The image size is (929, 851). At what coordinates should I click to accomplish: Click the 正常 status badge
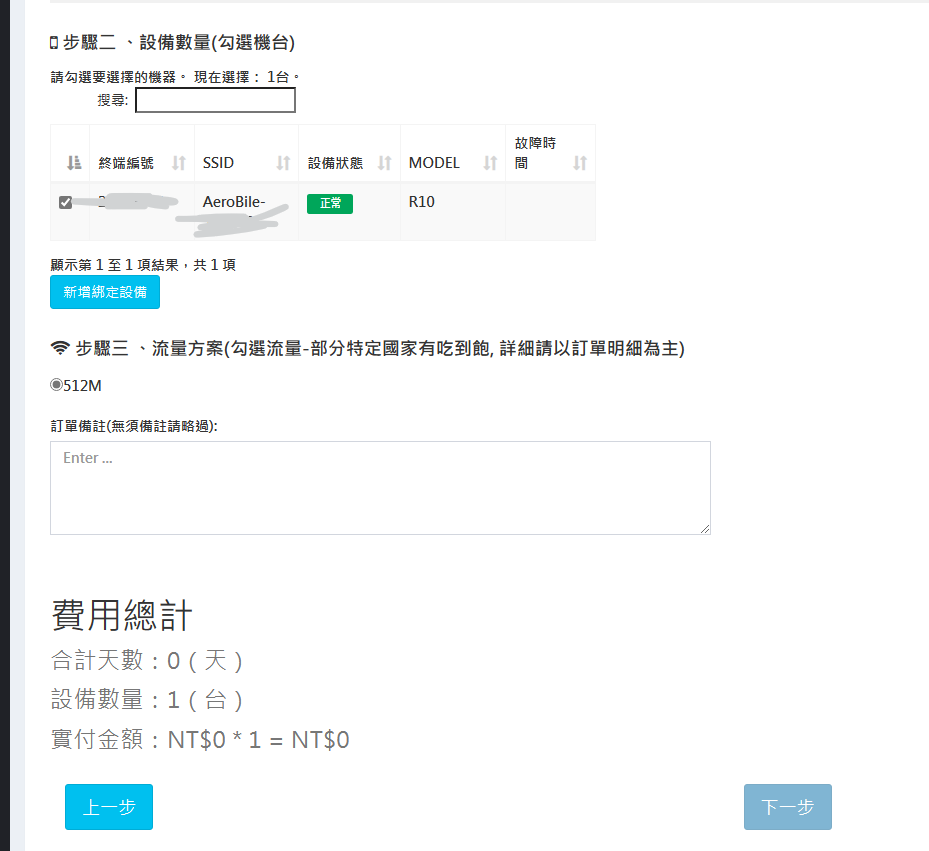(330, 203)
